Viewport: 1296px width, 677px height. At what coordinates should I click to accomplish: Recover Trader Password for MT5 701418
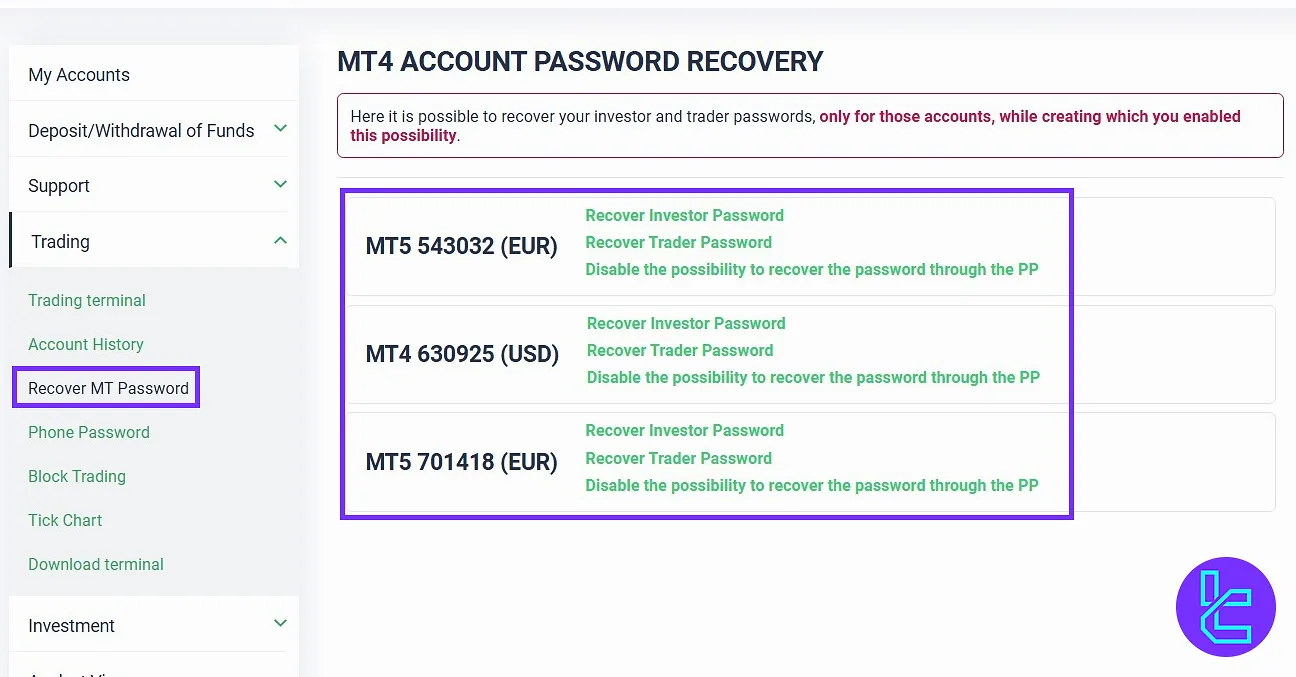point(678,458)
